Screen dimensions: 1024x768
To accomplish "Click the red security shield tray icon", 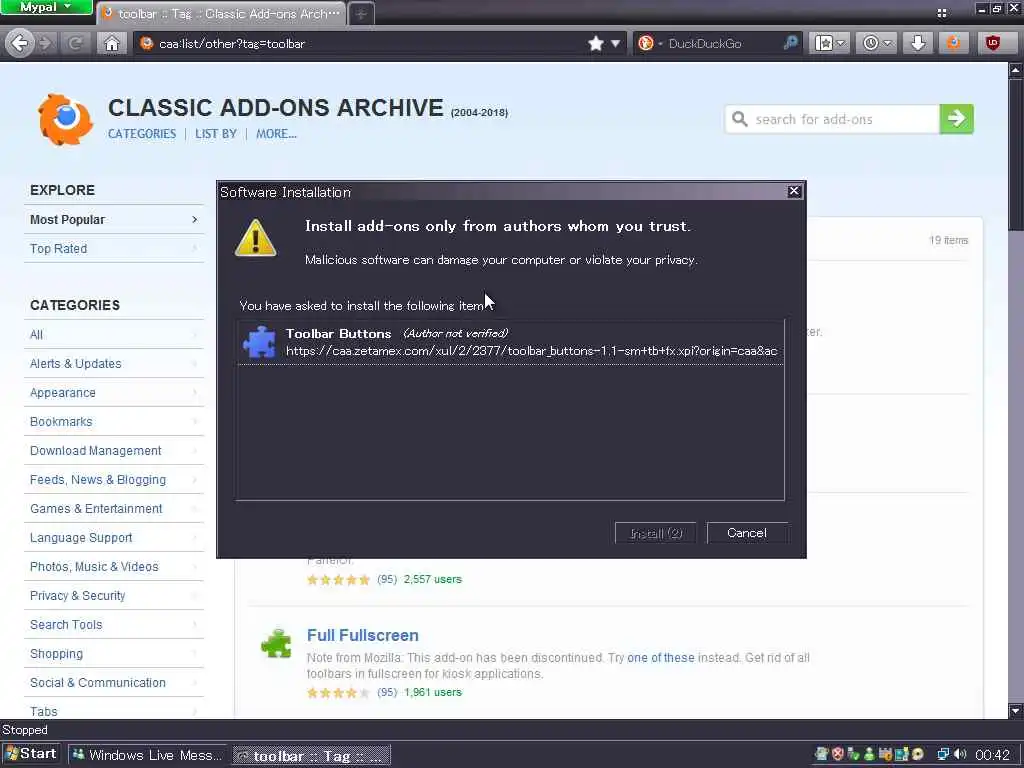I will click(x=838, y=754).
